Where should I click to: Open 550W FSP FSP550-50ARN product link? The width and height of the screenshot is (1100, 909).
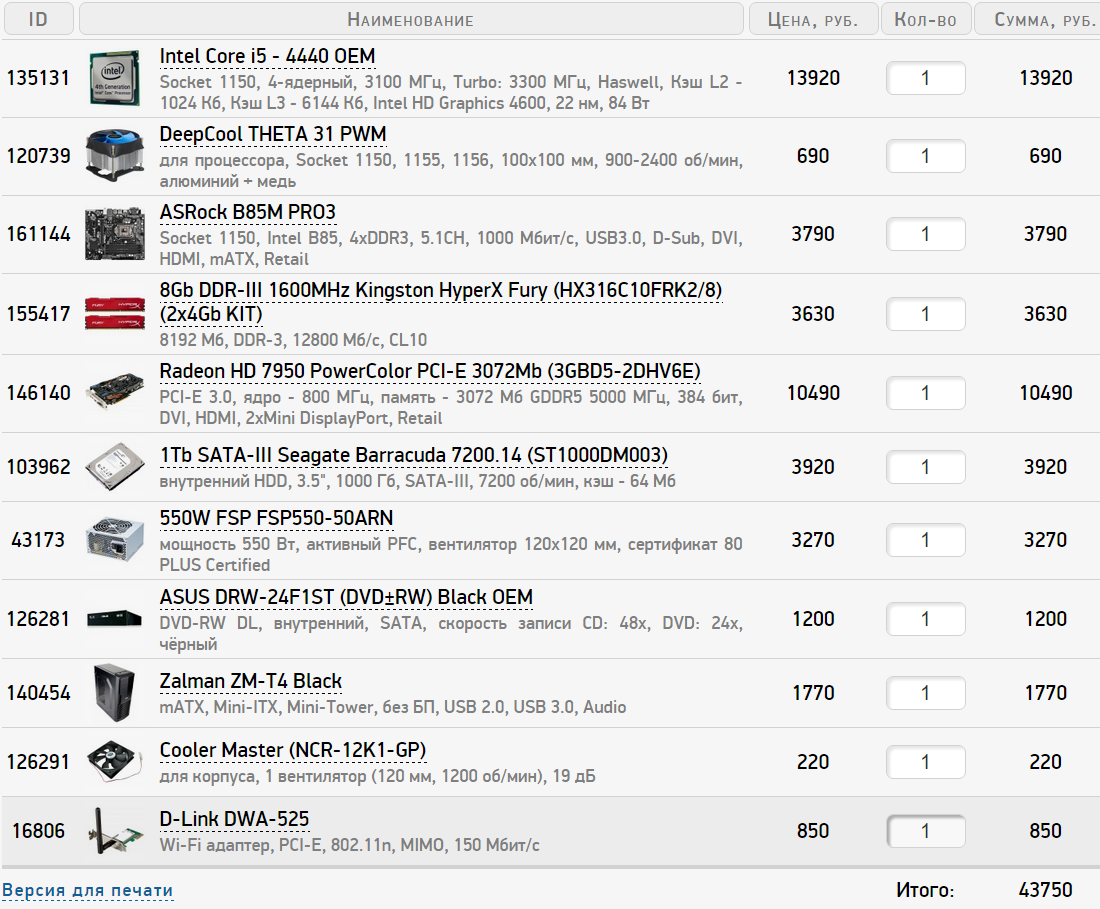[276, 518]
